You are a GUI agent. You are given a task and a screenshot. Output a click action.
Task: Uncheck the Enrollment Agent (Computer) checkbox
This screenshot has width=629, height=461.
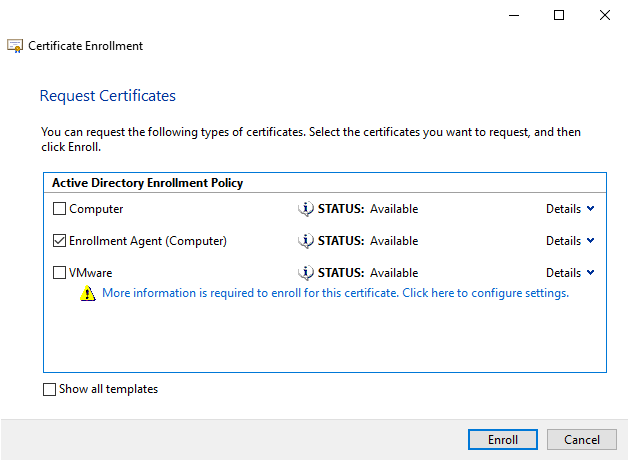point(59,241)
